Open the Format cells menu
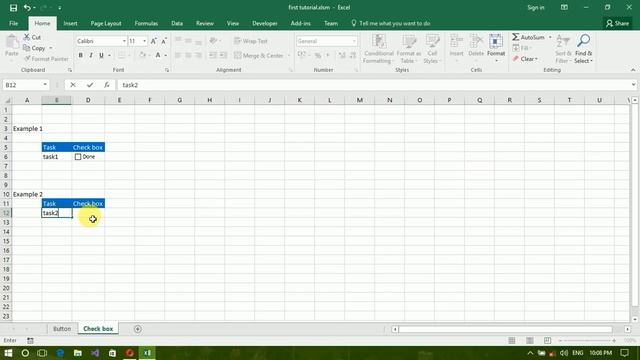Image resolution: width=640 pixels, height=360 pixels. [496, 48]
